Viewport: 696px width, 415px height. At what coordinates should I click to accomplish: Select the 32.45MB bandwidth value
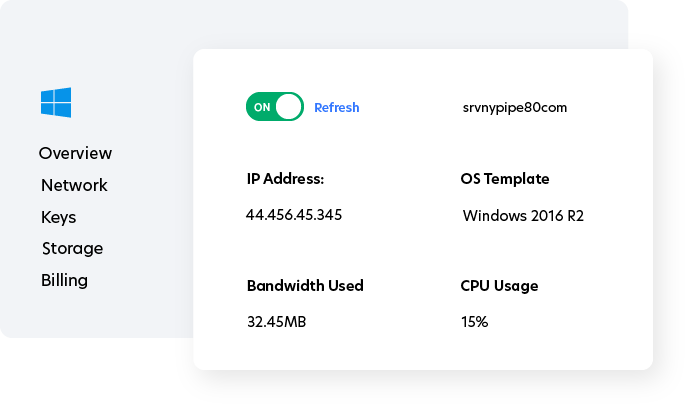pyautogui.click(x=278, y=322)
